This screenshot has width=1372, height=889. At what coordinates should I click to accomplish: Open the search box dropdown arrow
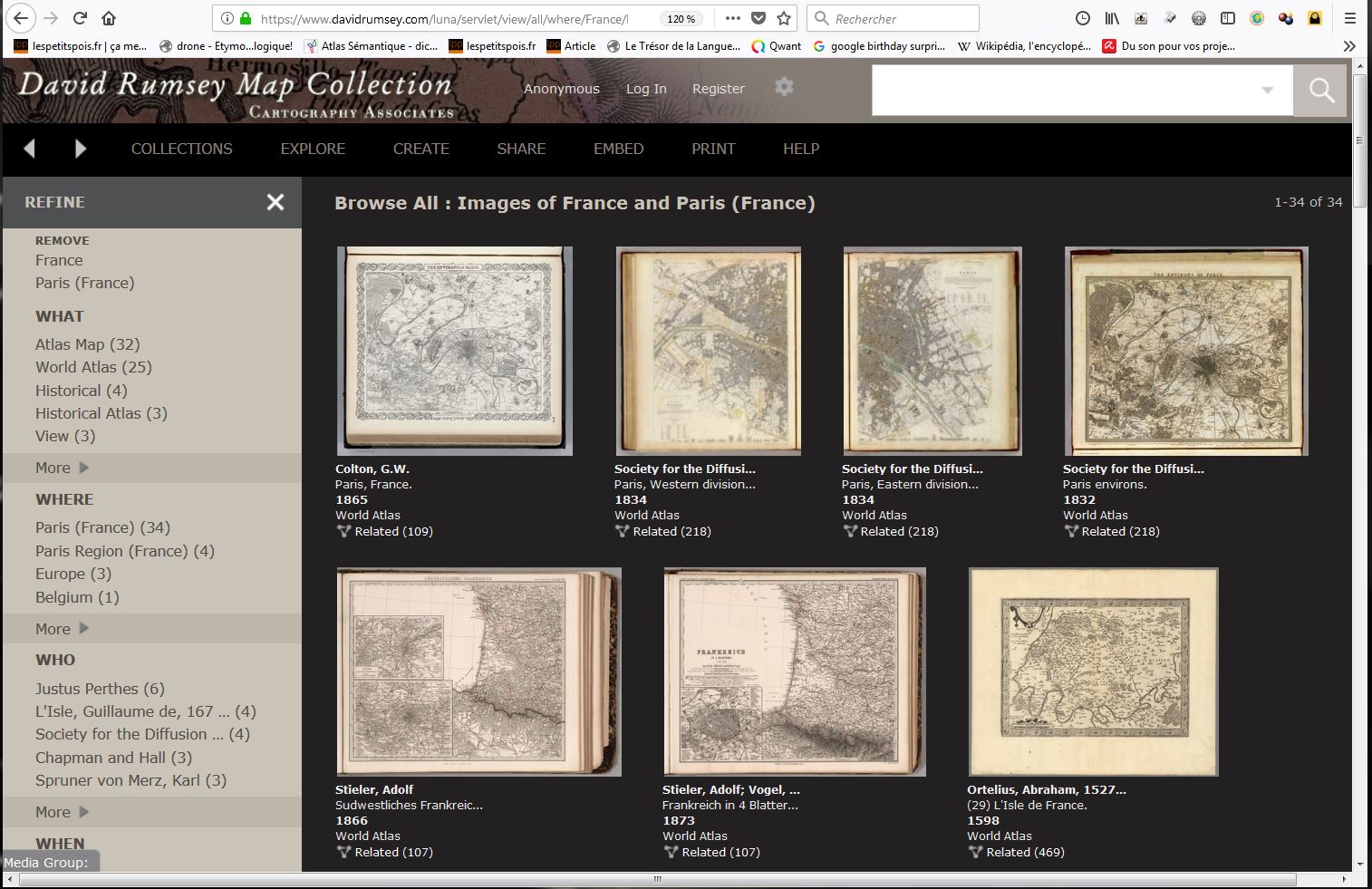click(1267, 90)
